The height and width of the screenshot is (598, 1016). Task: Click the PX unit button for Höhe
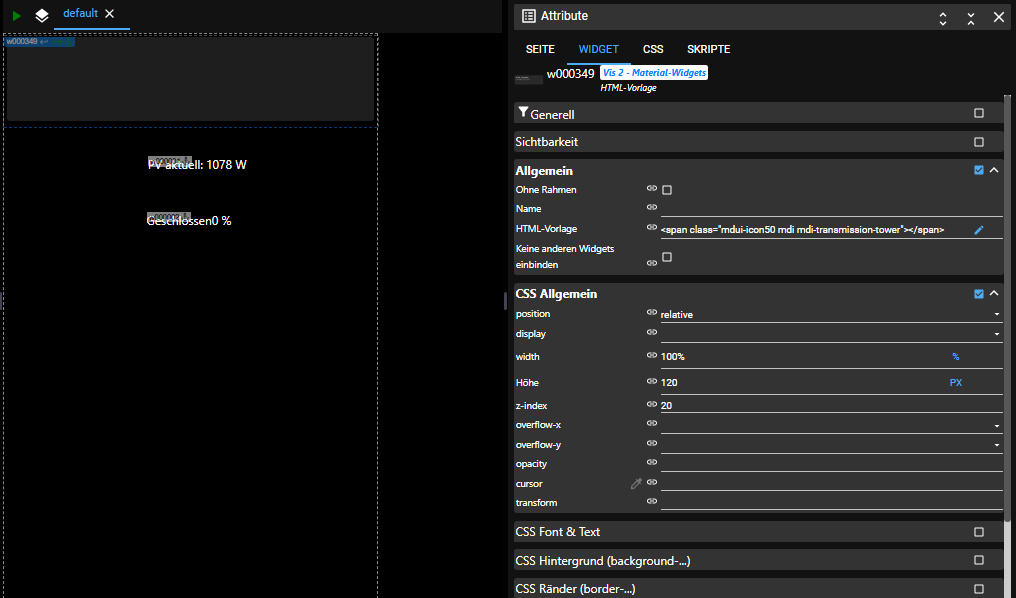tap(955, 382)
